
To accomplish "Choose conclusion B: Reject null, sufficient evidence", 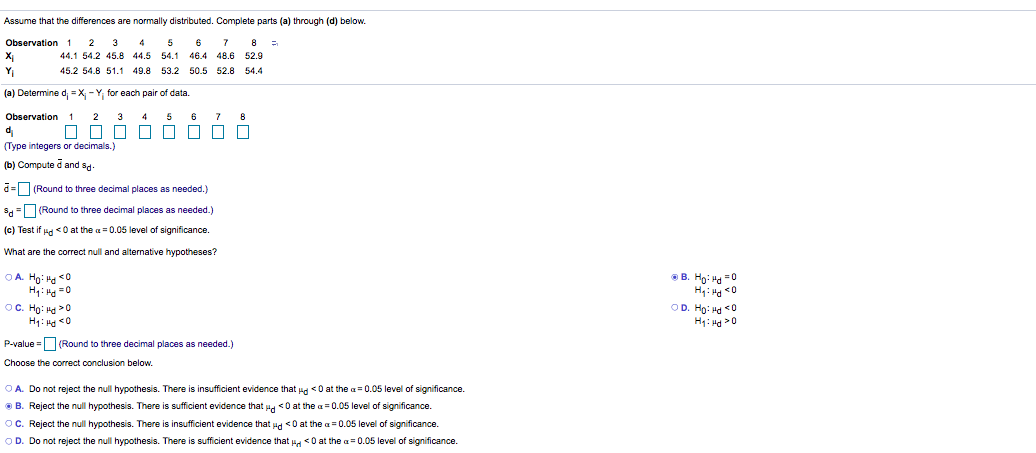I will click(8, 406).
